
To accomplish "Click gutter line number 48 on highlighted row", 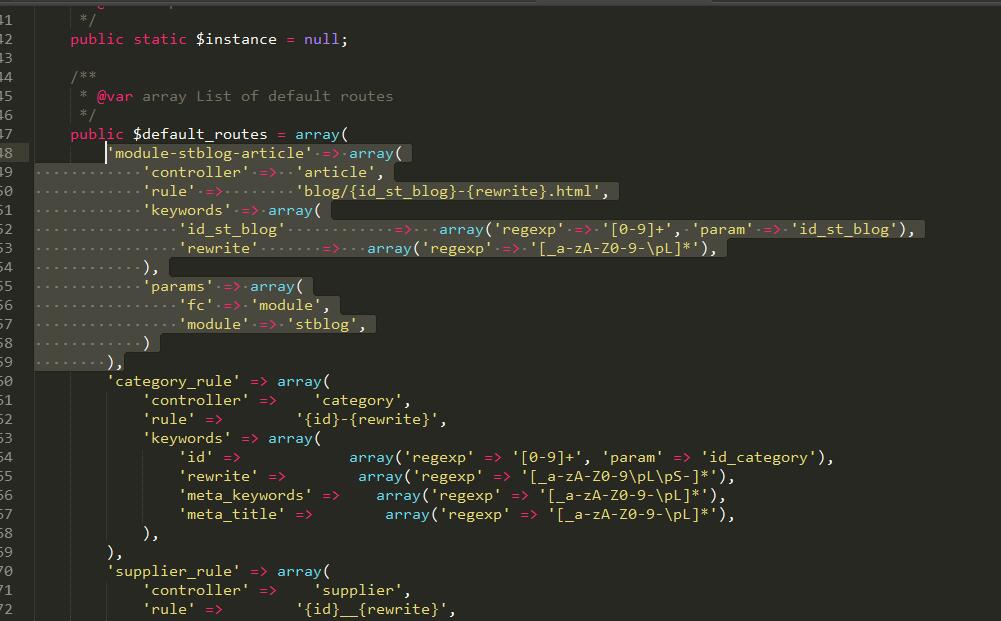I will coord(6,153).
